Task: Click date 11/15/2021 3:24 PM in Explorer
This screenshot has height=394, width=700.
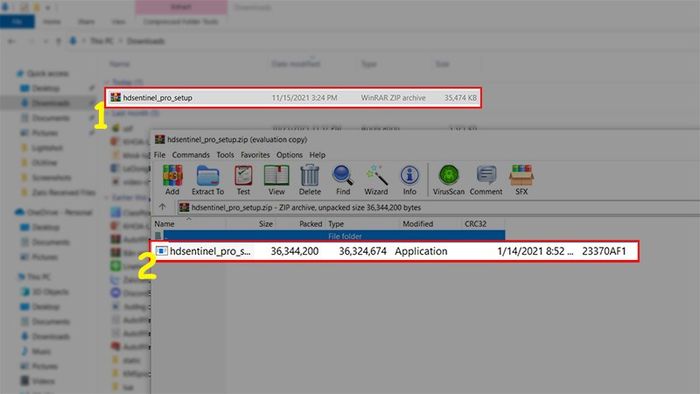Action: (304, 97)
